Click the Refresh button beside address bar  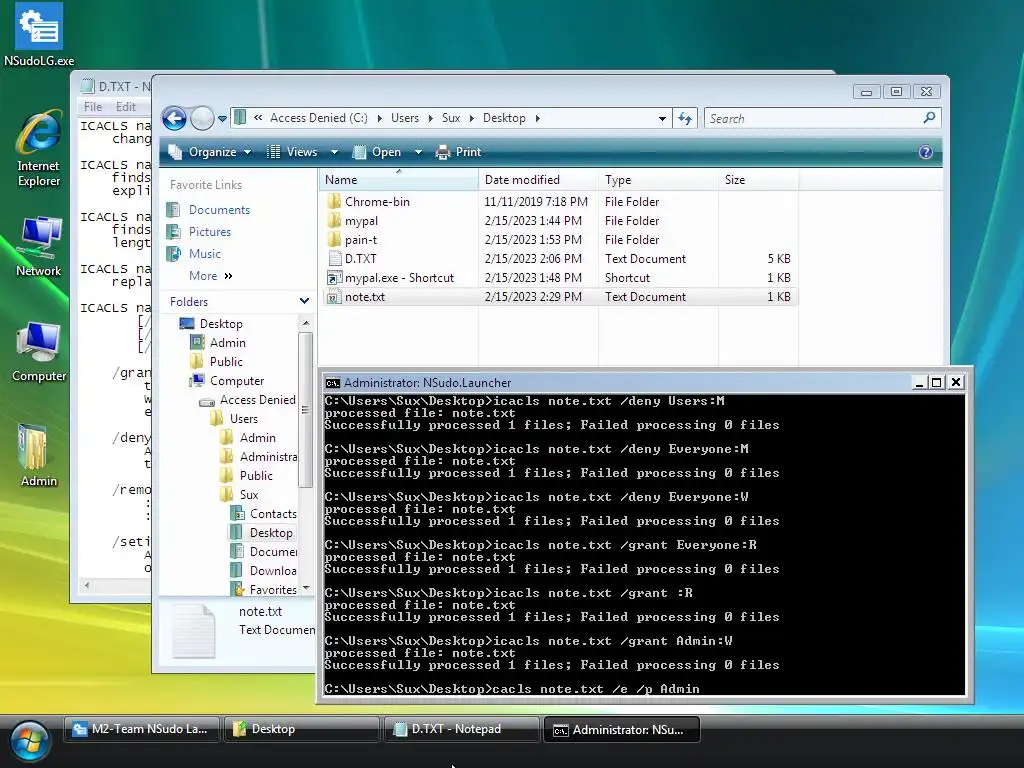coord(684,118)
